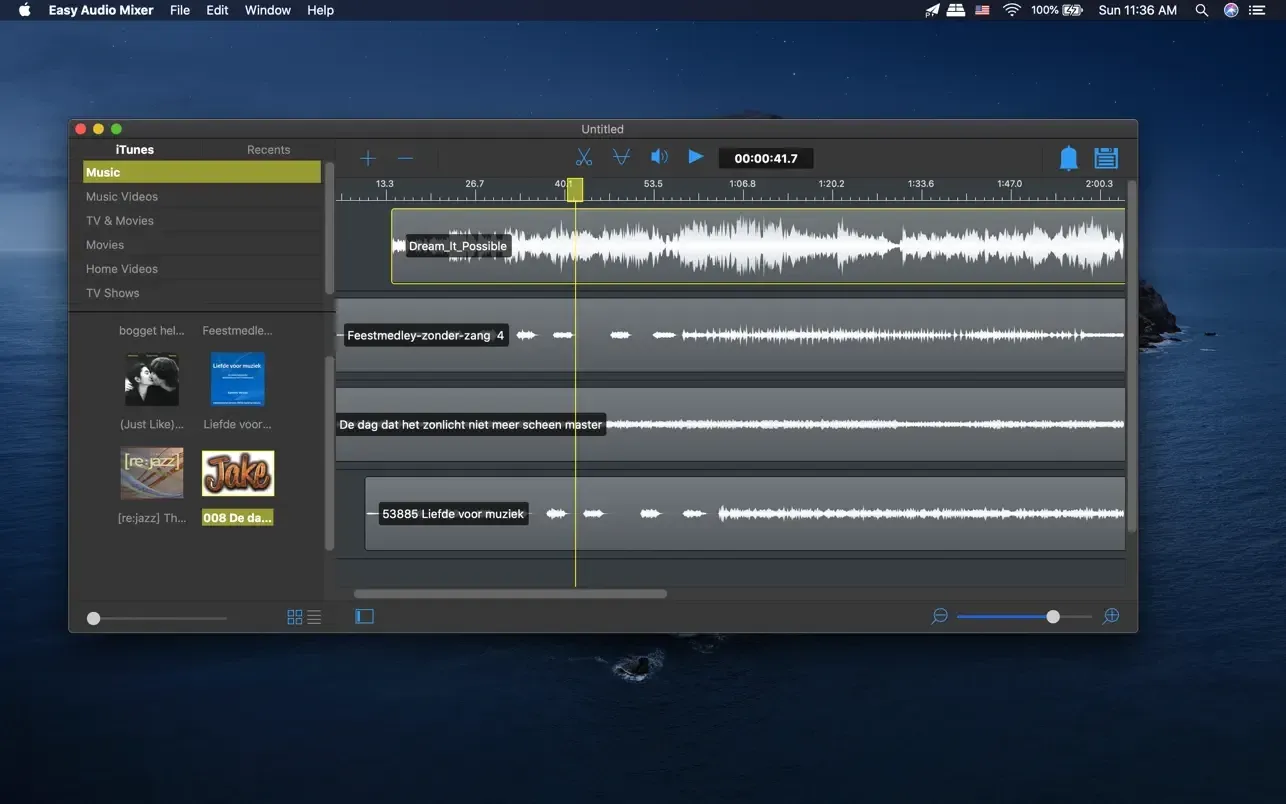Add a new track with the plus icon
Image resolution: width=1286 pixels, height=804 pixels.
(x=367, y=157)
